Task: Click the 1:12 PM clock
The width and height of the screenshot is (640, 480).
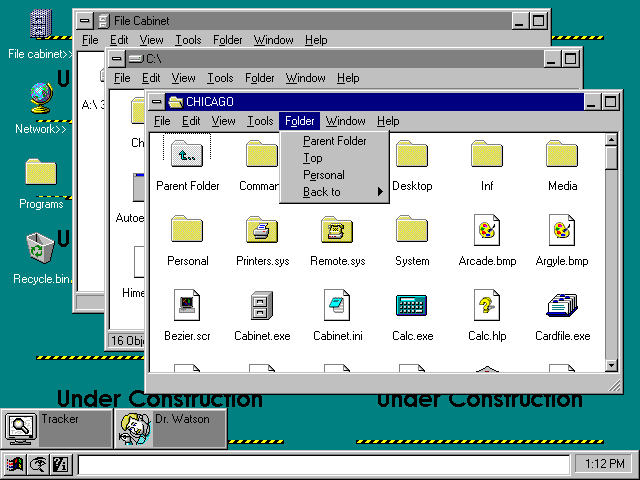Action: [x=605, y=464]
